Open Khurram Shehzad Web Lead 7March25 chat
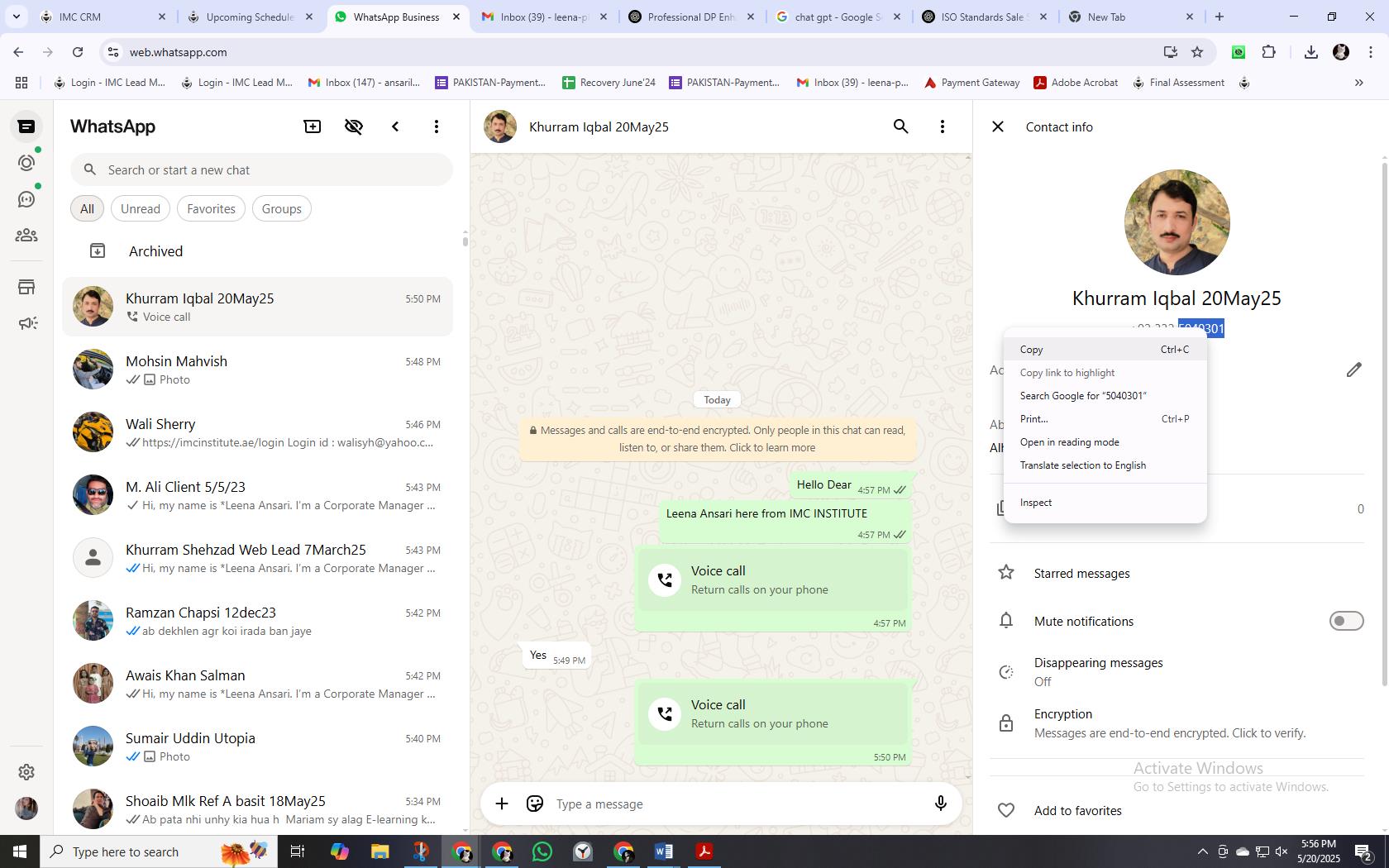Image resolution: width=1389 pixels, height=868 pixels. (257, 558)
